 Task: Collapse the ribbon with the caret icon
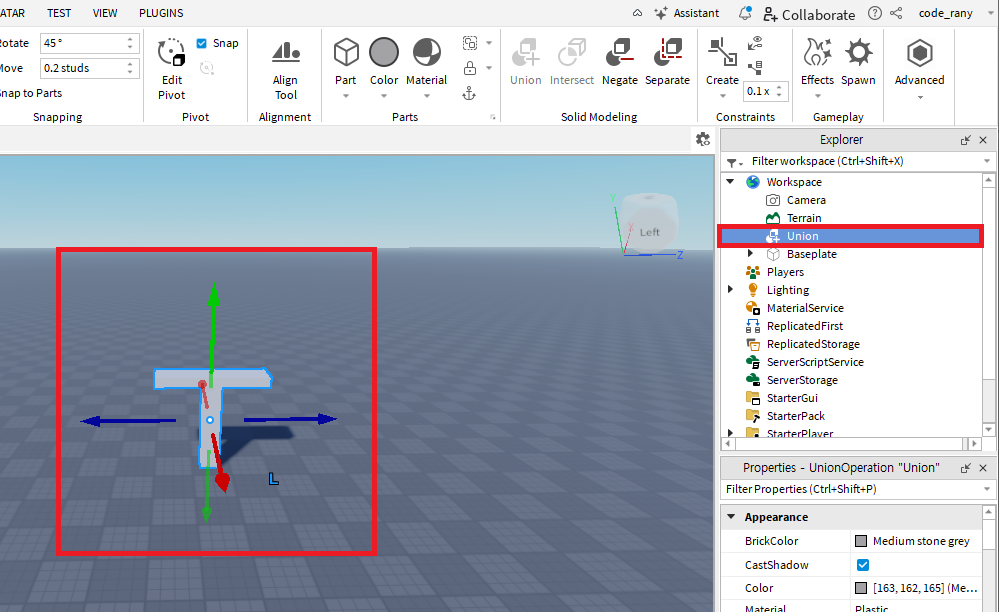click(x=637, y=13)
